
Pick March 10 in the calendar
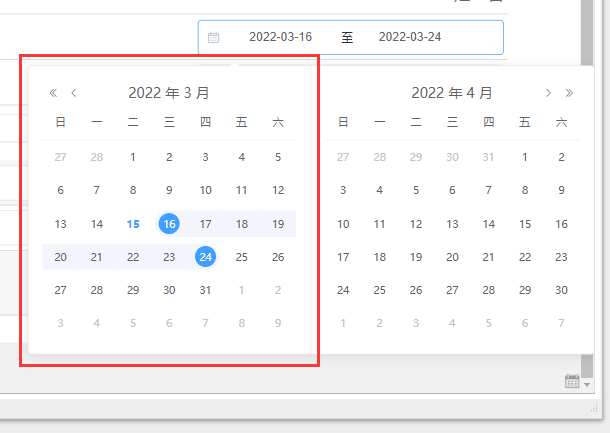(205, 190)
